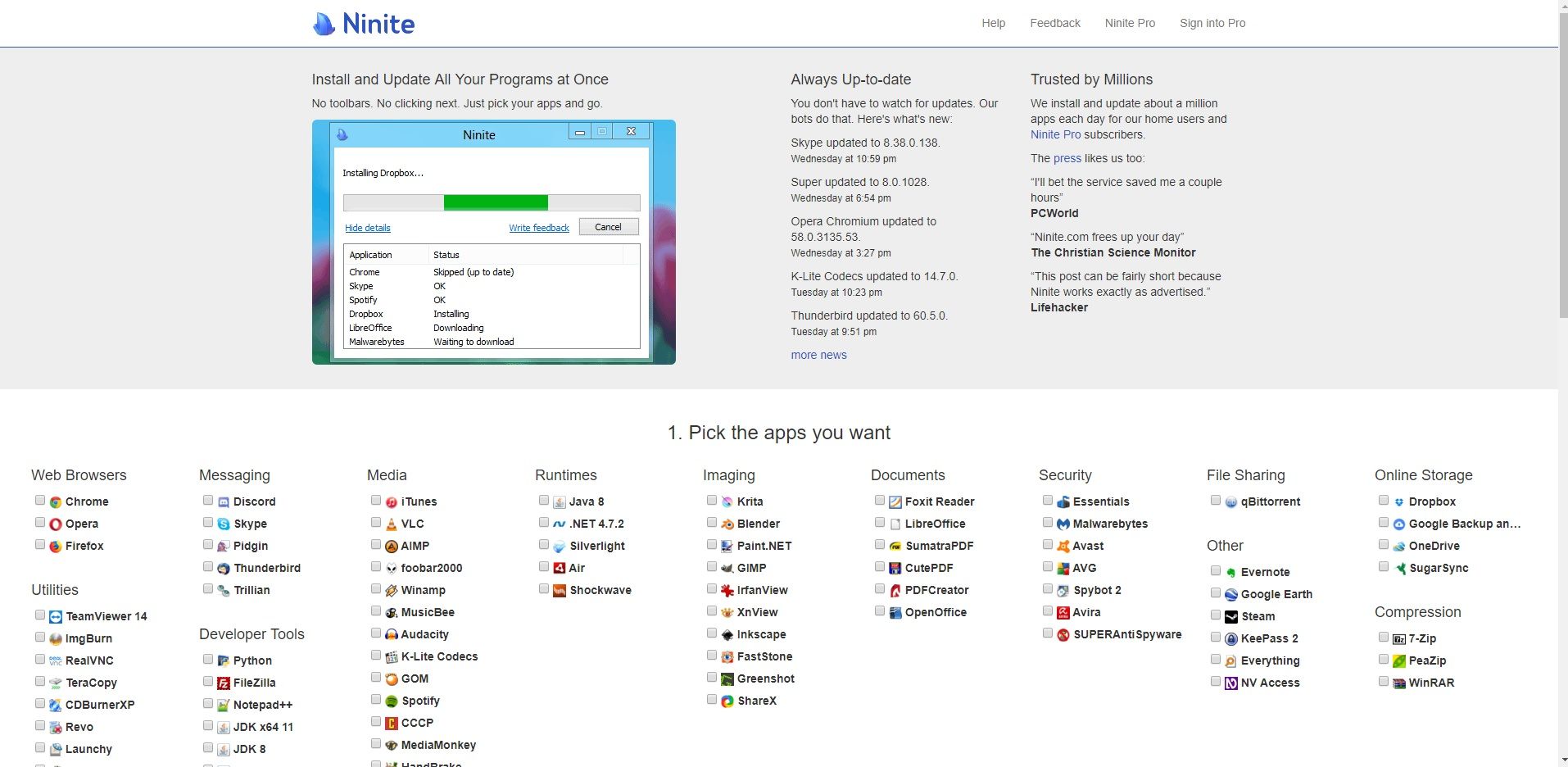Viewport: 1568px width, 767px height.
Task: Enable the SumatraPDF checkbox
Action: (x=880, y=544)
